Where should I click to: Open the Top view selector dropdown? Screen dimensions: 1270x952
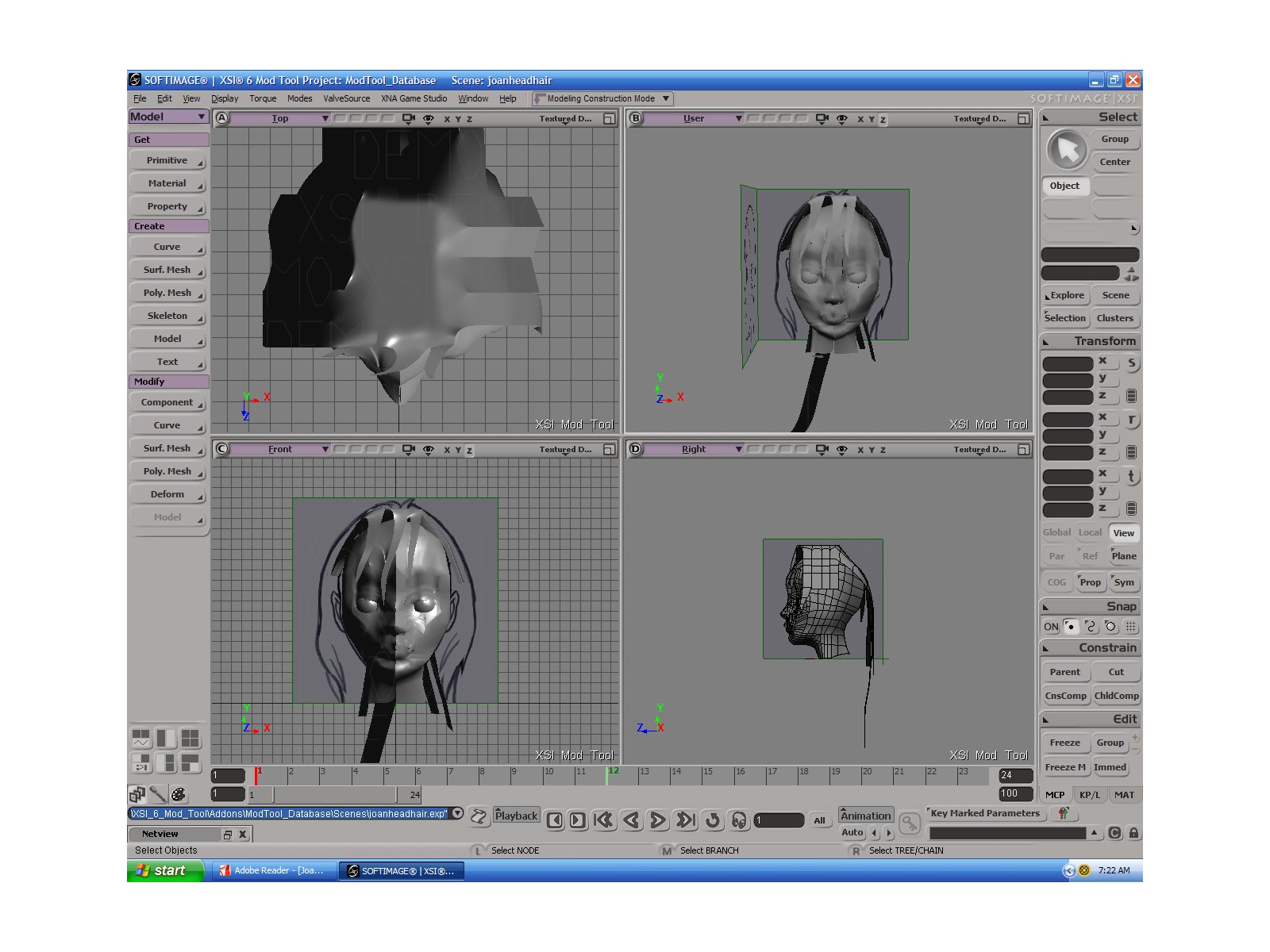[x=281, y=118]
